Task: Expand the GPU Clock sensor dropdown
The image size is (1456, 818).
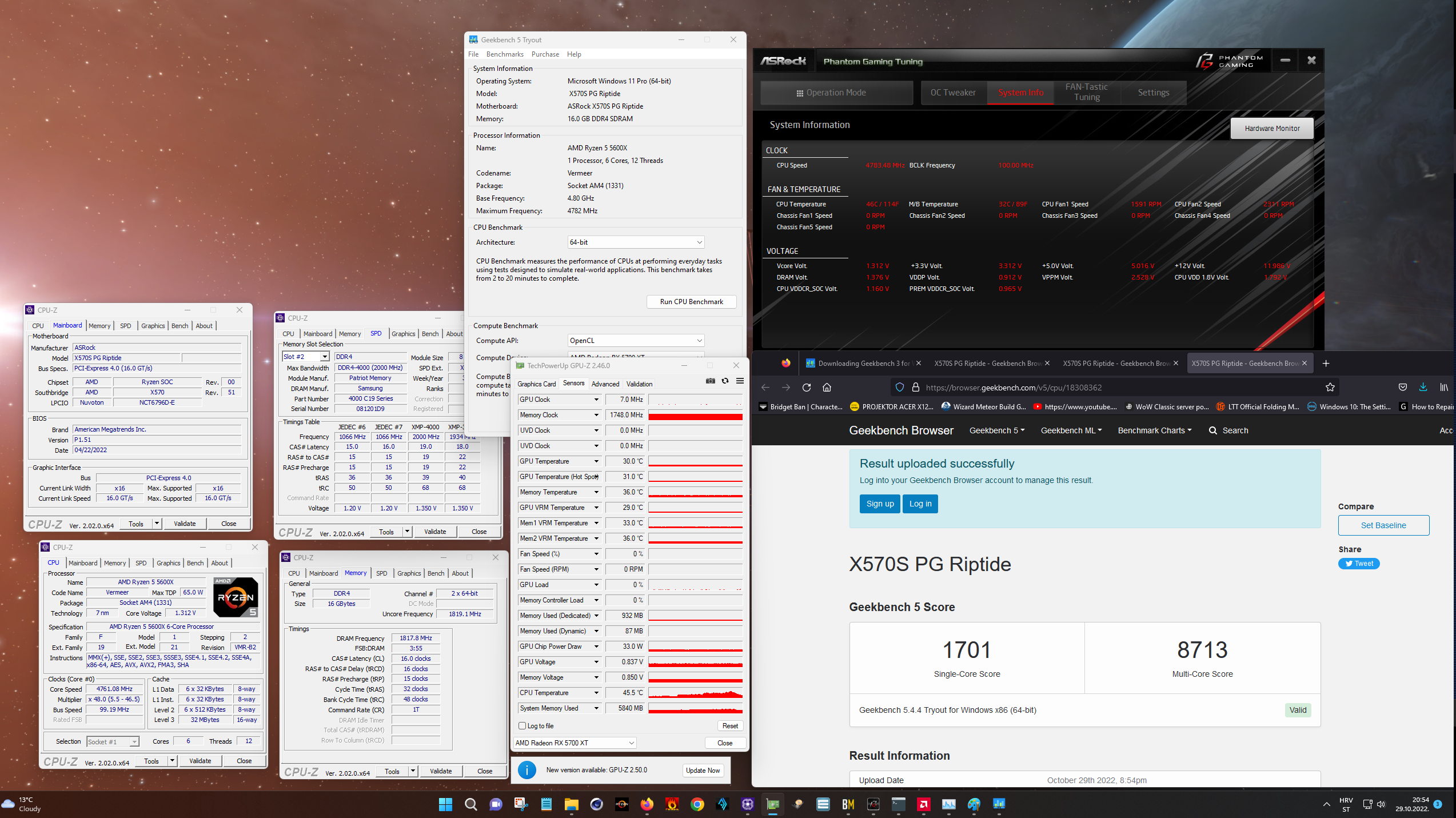Action: (x=596, y=400)
